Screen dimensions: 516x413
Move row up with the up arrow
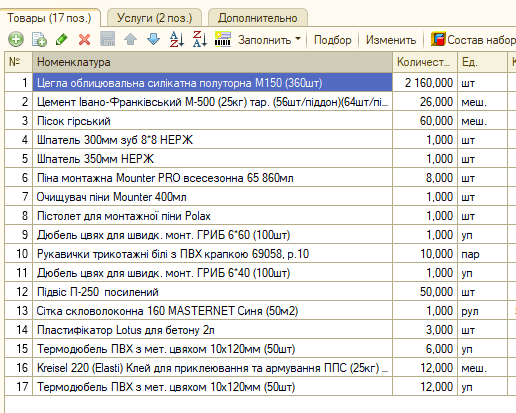[130, 39]
